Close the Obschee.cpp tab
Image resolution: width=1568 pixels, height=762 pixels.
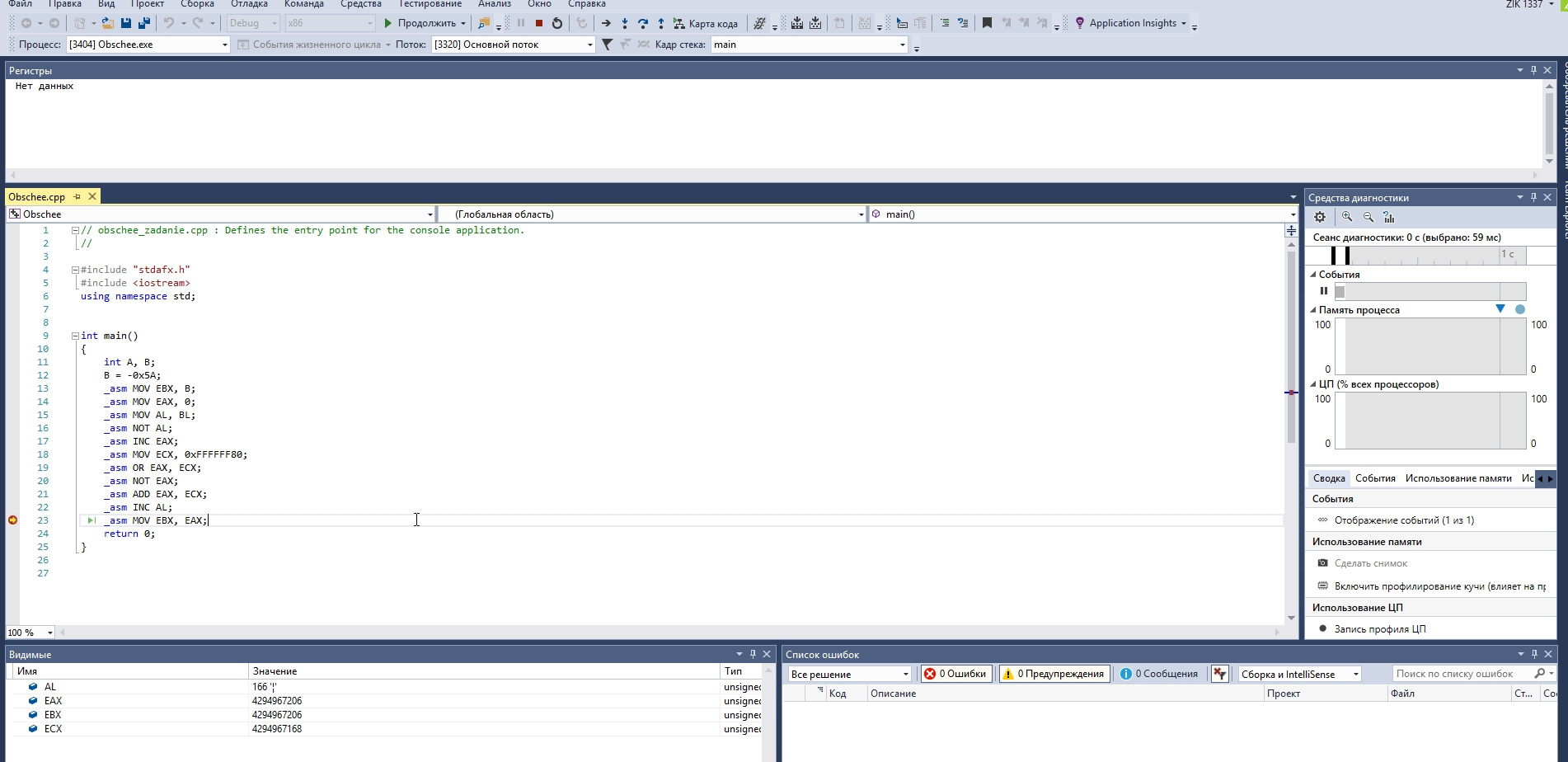tap(92, 196)
